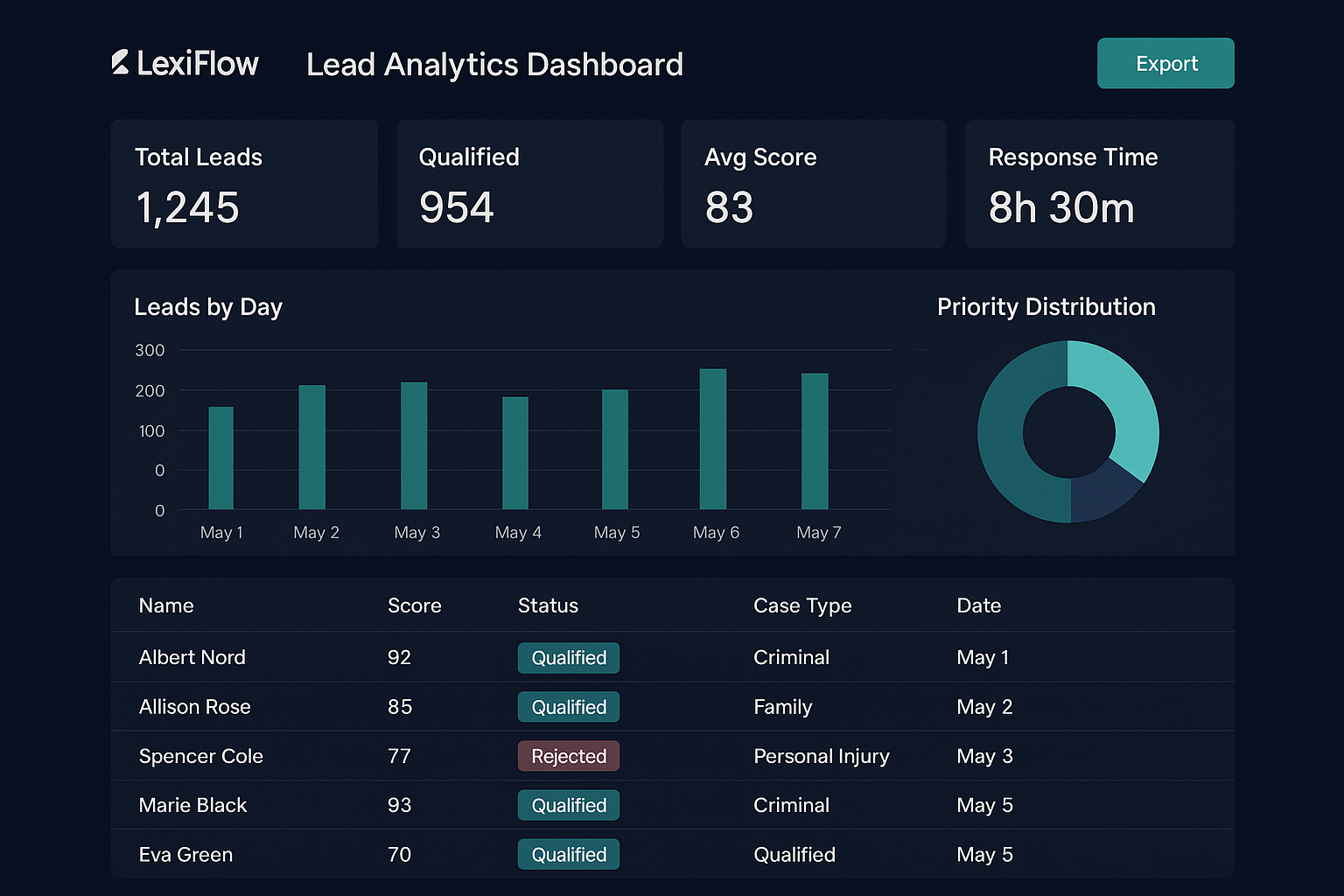
Task: Click the May 7 x-axis label
Action: point(819,532)
